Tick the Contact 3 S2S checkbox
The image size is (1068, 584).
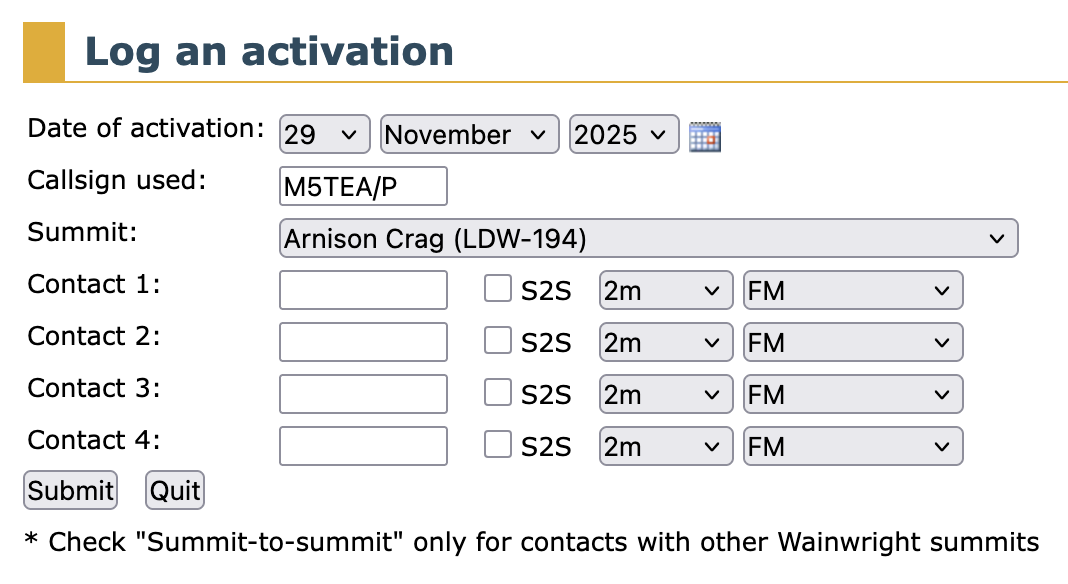tap(497, 393)
